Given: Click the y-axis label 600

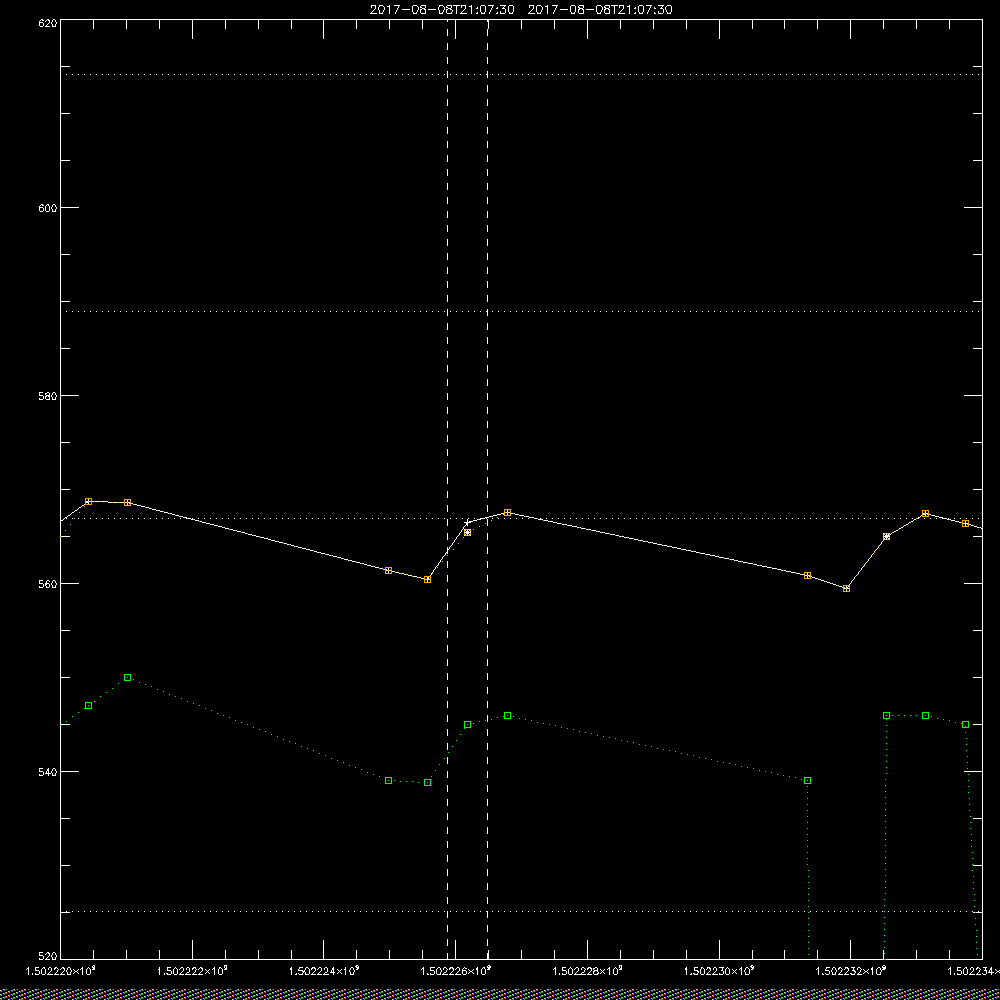Looking at the screenshot, I should pos(48,208).
